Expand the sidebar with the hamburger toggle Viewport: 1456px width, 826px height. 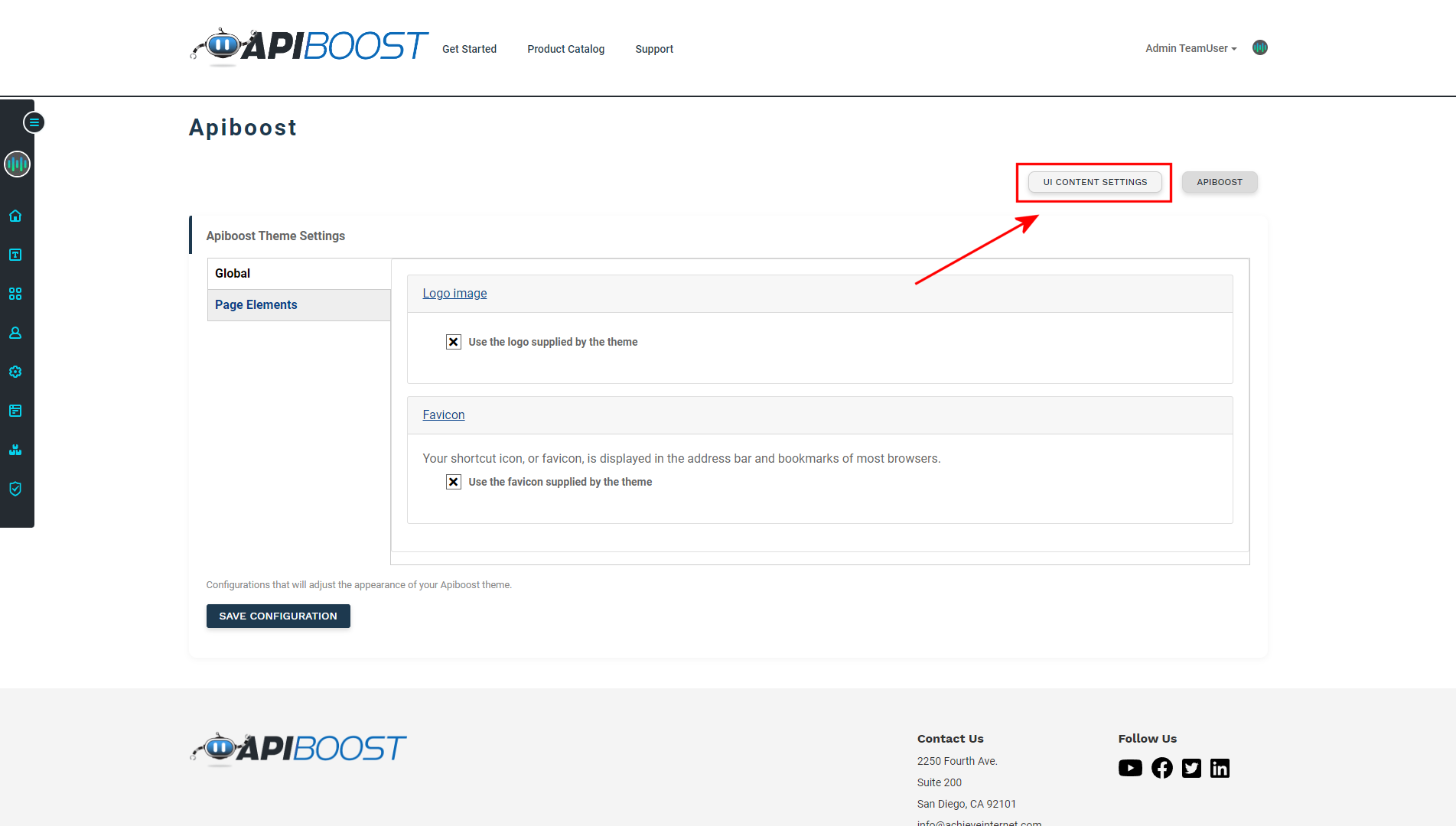click(34, 122)
